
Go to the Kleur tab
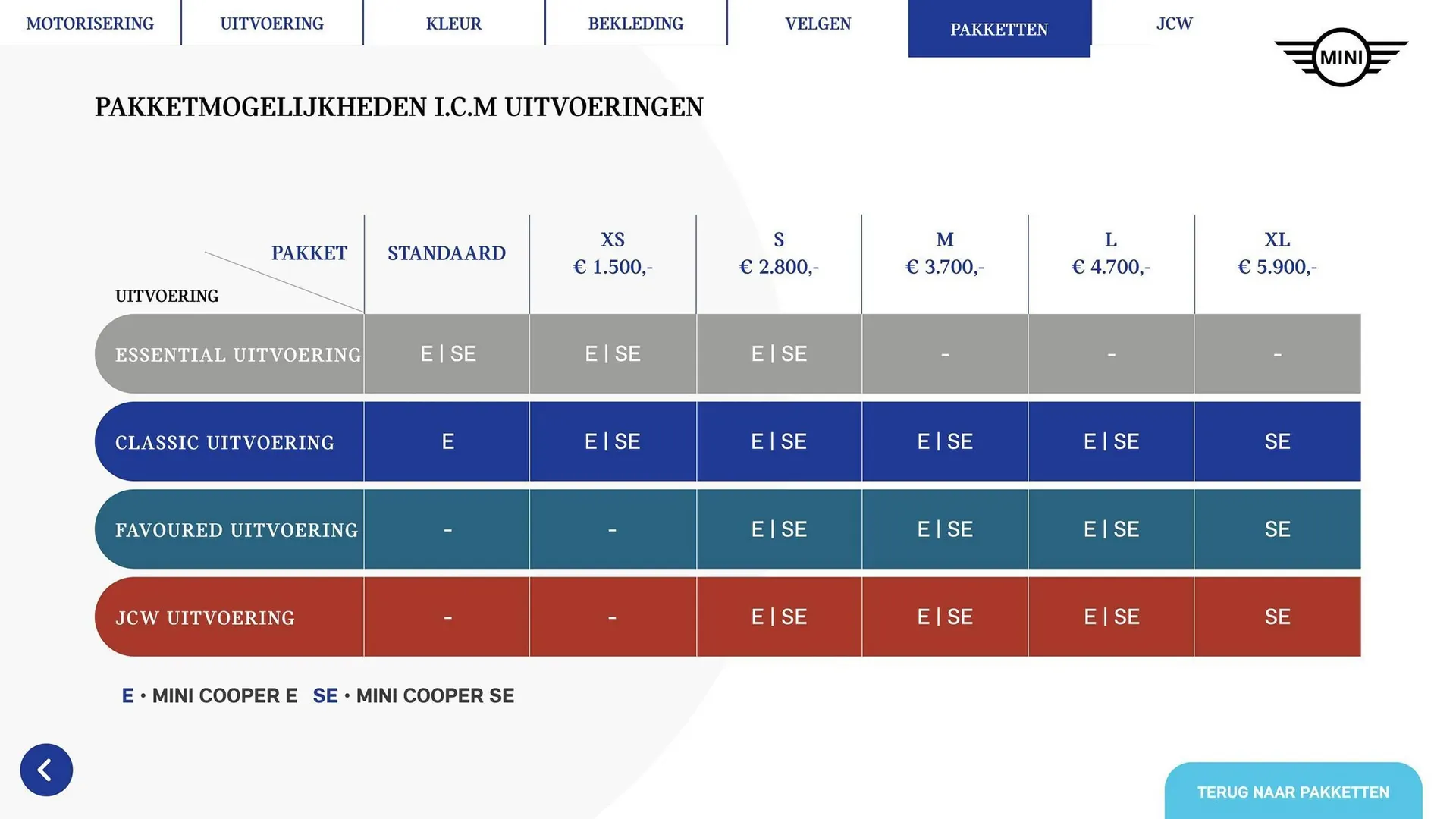[x=453, y=24]
